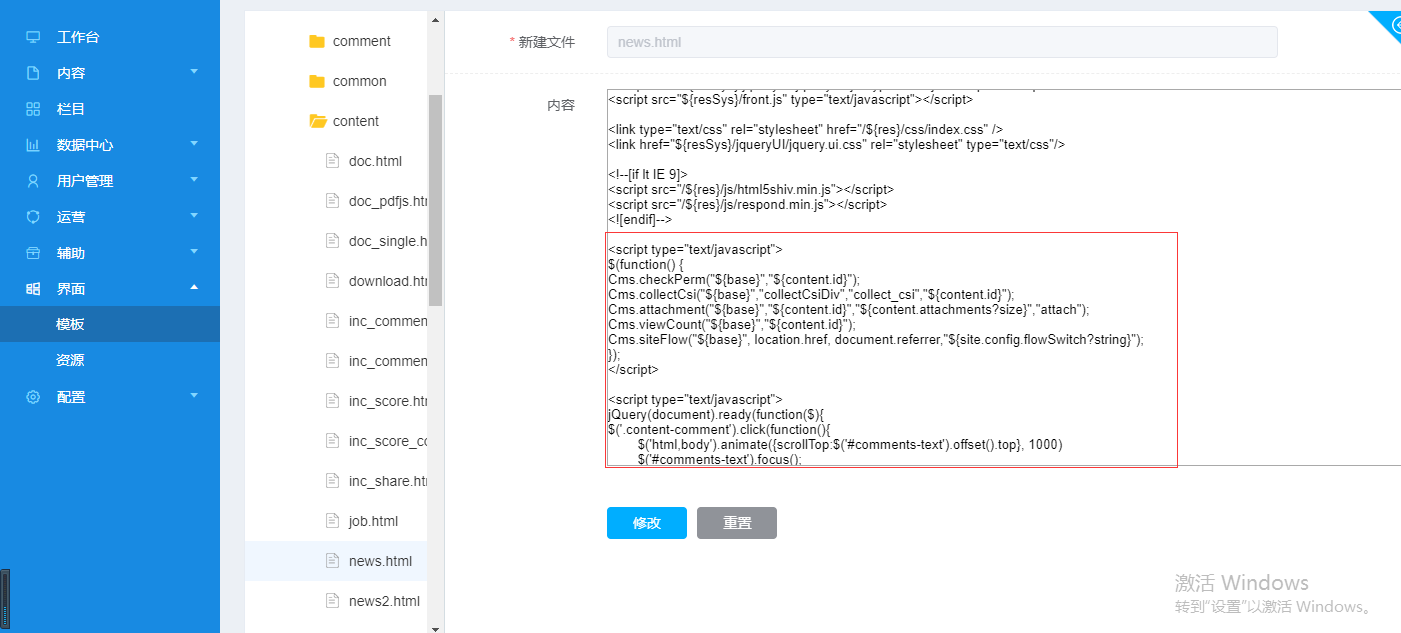Click the 用户管理 user icon
This screenshot has width=1401, height=633.
click(x=33, y=181)
